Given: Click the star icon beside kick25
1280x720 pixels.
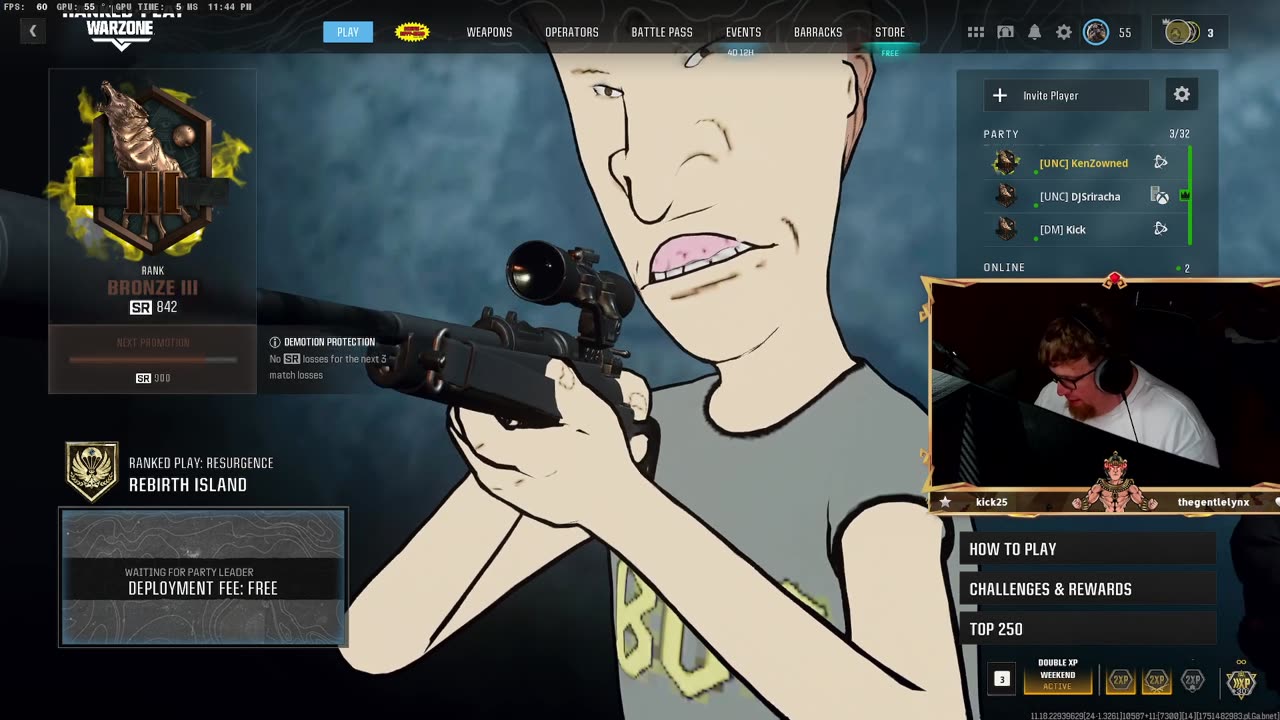Looking at the screenshot, I should [x=945, y=502].
